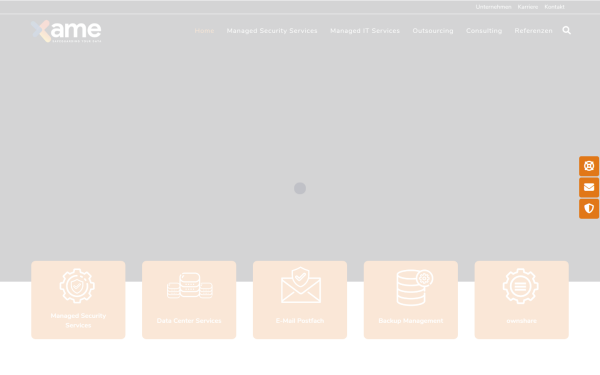Click the Backup Management database icon
Image resolution: width=600 pixels, height=375 pixels.
pos(414,287)
